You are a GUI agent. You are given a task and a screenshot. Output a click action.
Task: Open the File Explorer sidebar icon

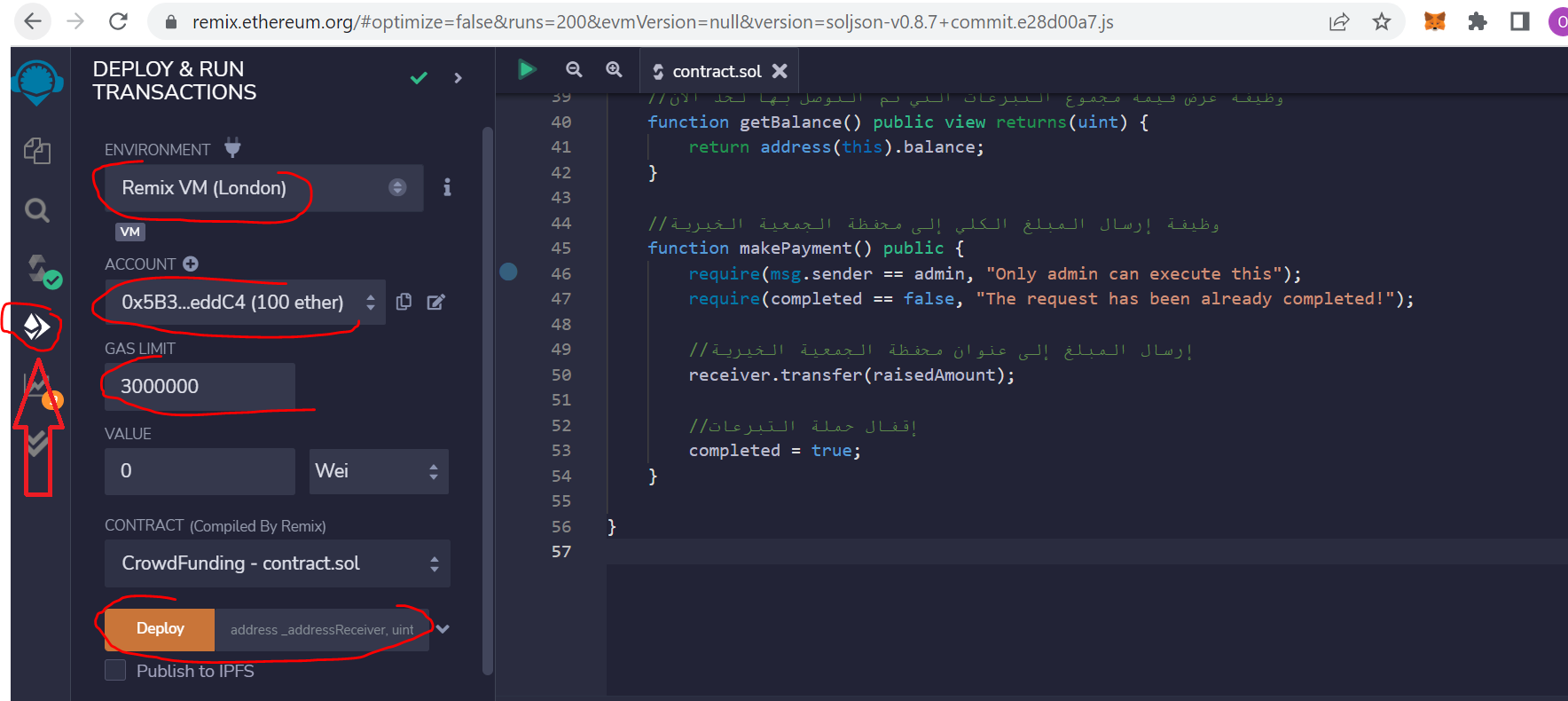click(37, 150)
